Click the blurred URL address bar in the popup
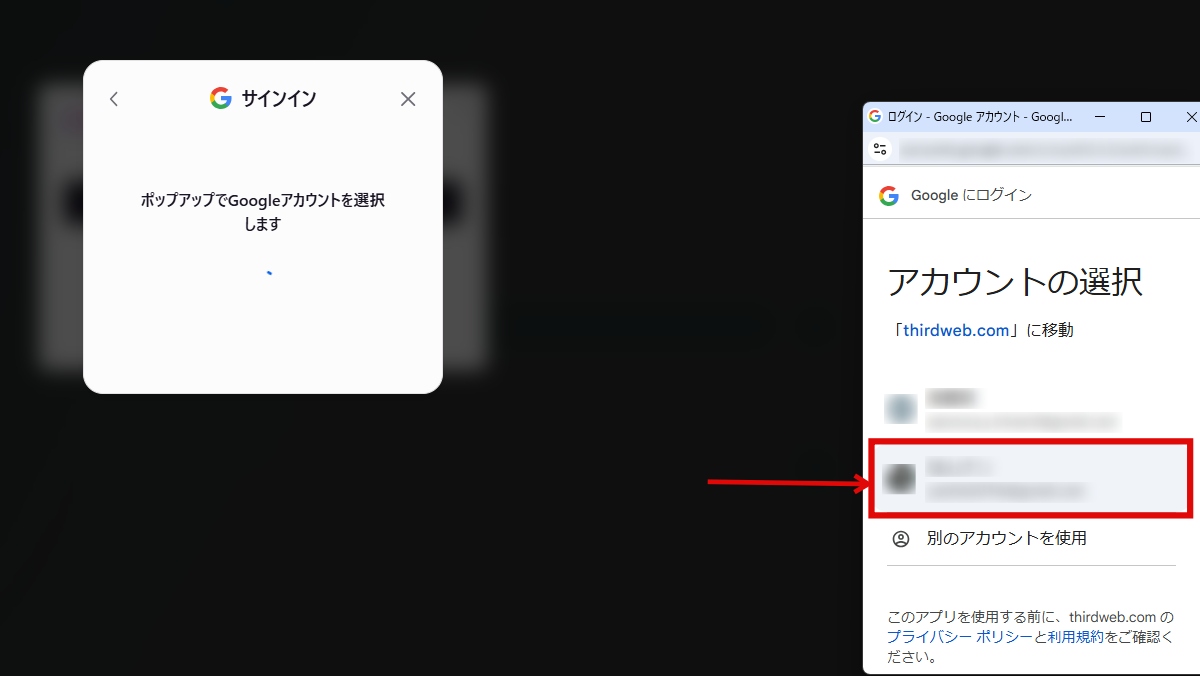The height and width of the screenshot is (676, 1200). [1045, 150]
